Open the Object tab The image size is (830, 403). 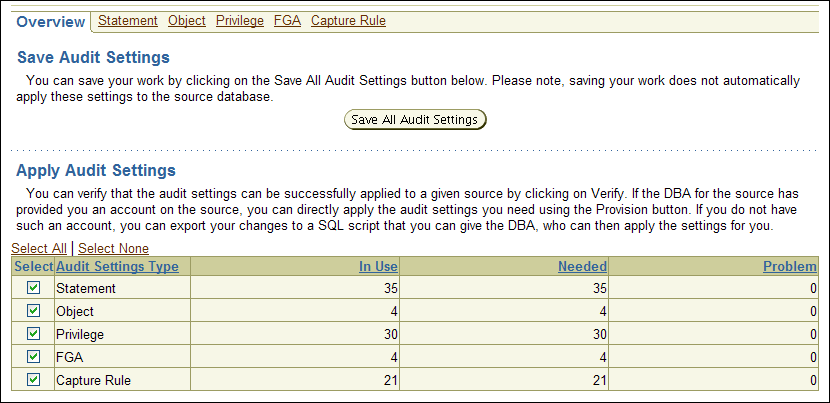click(x=187, y=21)
